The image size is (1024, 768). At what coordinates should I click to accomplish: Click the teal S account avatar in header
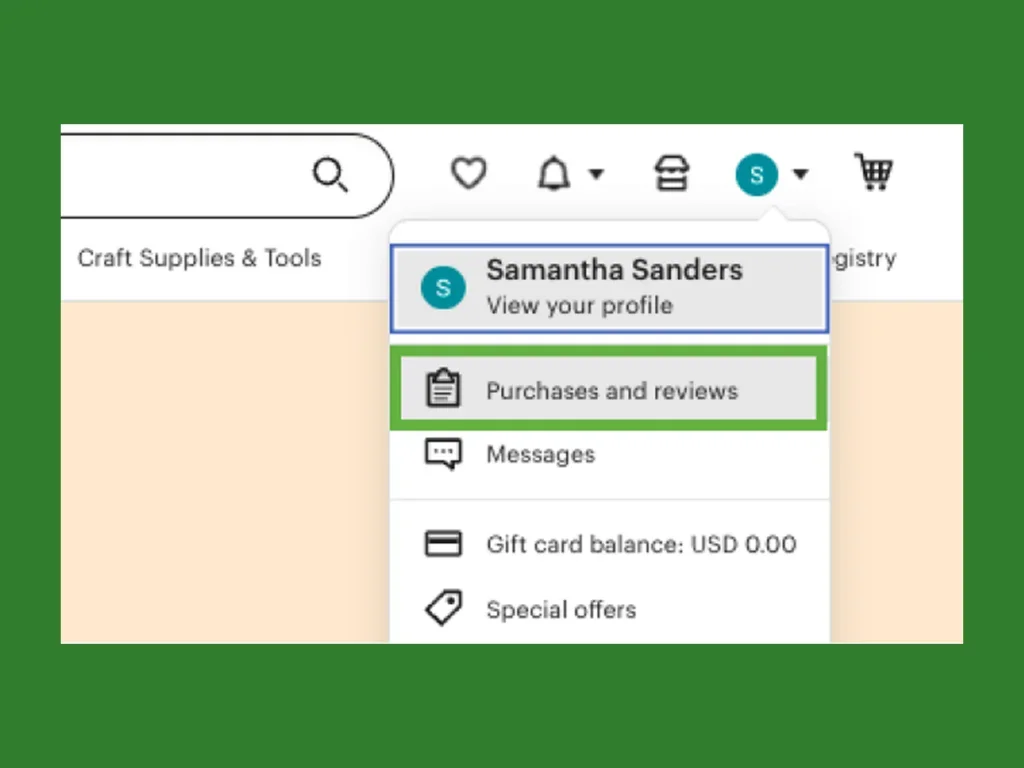756,174
